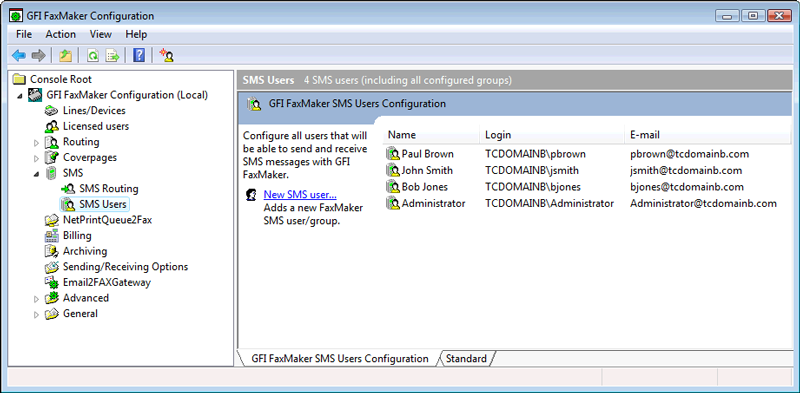Open the Action menu

(x=61, y=34)
